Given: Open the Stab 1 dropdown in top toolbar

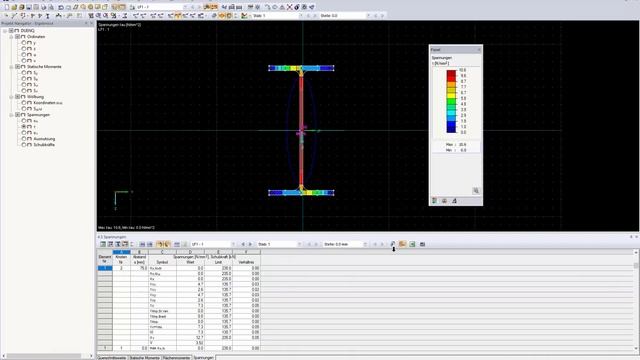Looking at the screenshot, I should [x=301, y=16].
